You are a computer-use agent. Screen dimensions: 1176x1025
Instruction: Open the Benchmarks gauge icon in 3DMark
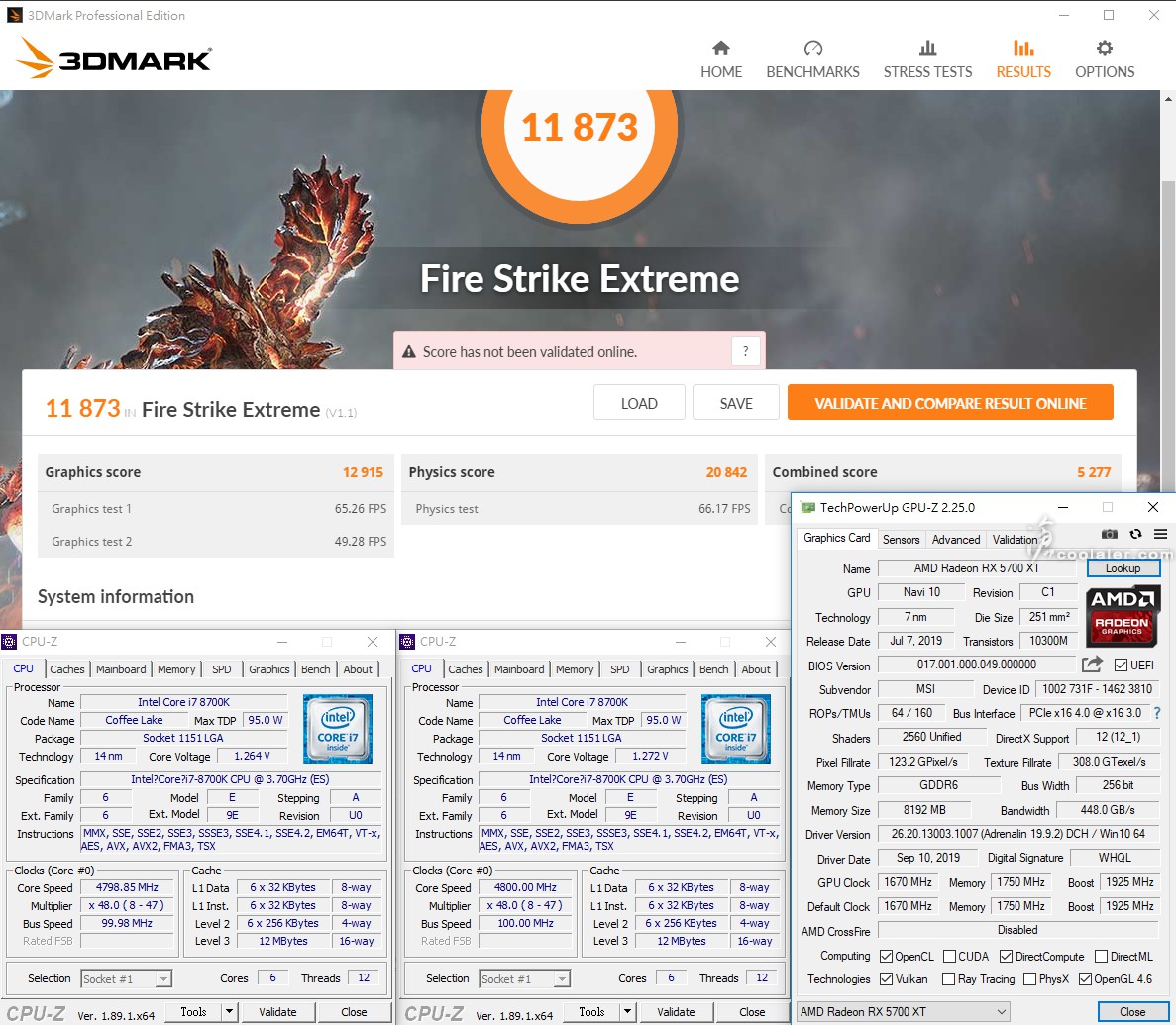813,49
